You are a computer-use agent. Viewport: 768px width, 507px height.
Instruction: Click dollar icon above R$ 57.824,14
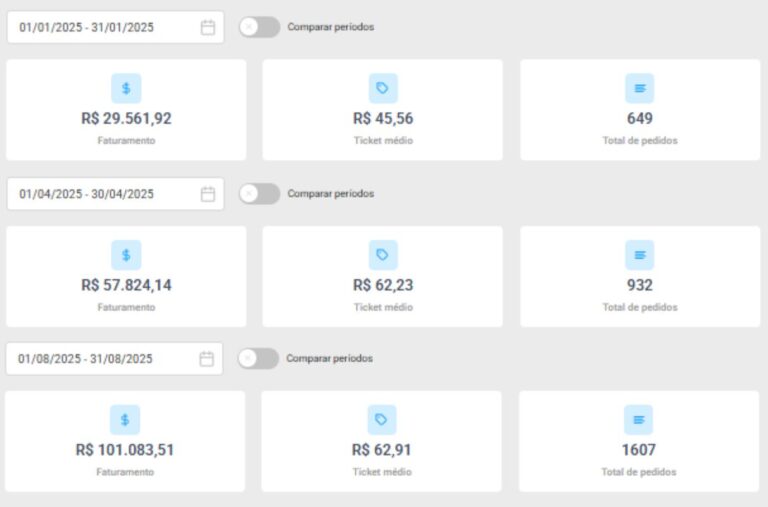[x=126, y=255]
